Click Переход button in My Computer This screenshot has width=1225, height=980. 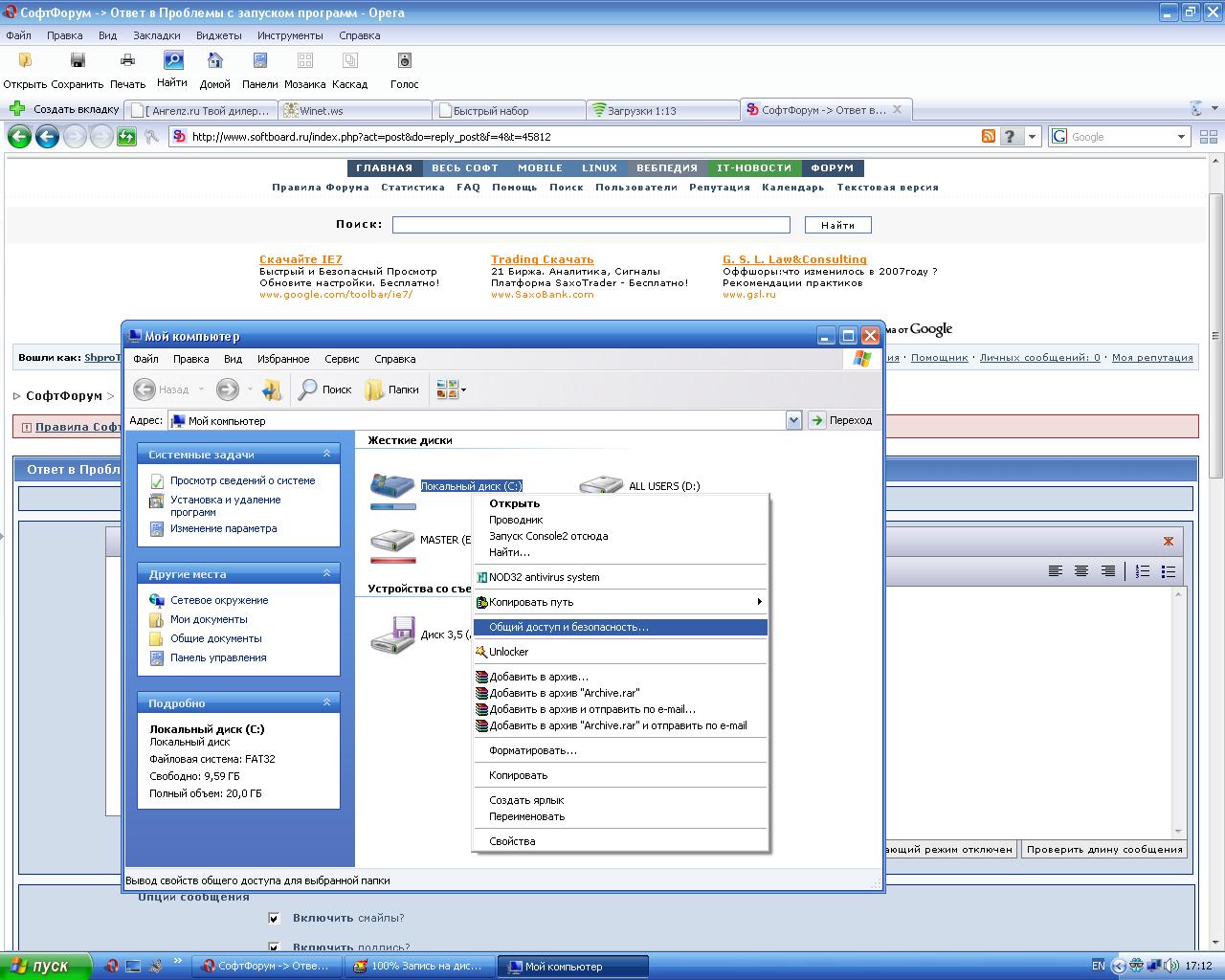pyautogui.click(x=840, y=420)
